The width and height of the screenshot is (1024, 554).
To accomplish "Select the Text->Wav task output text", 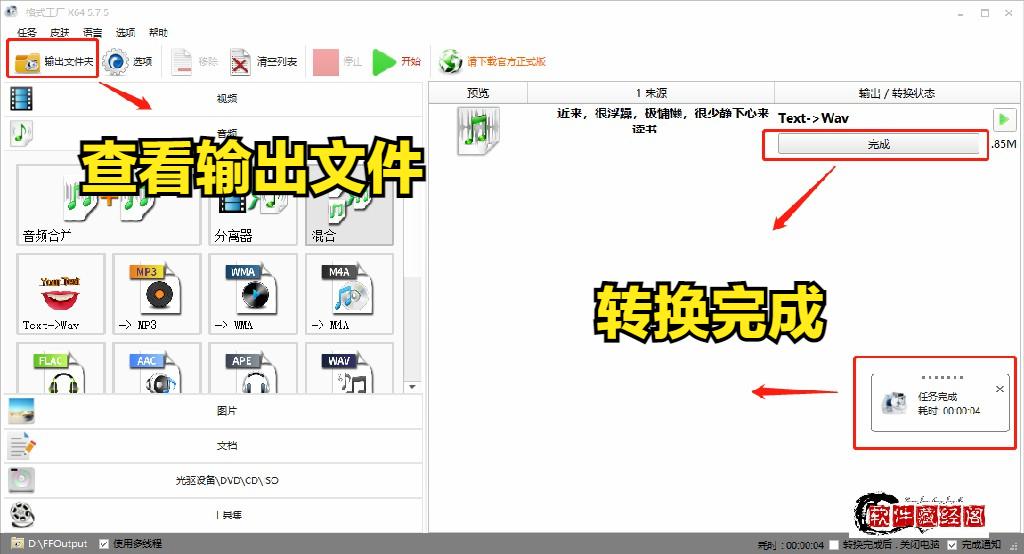I will [813, 118].
